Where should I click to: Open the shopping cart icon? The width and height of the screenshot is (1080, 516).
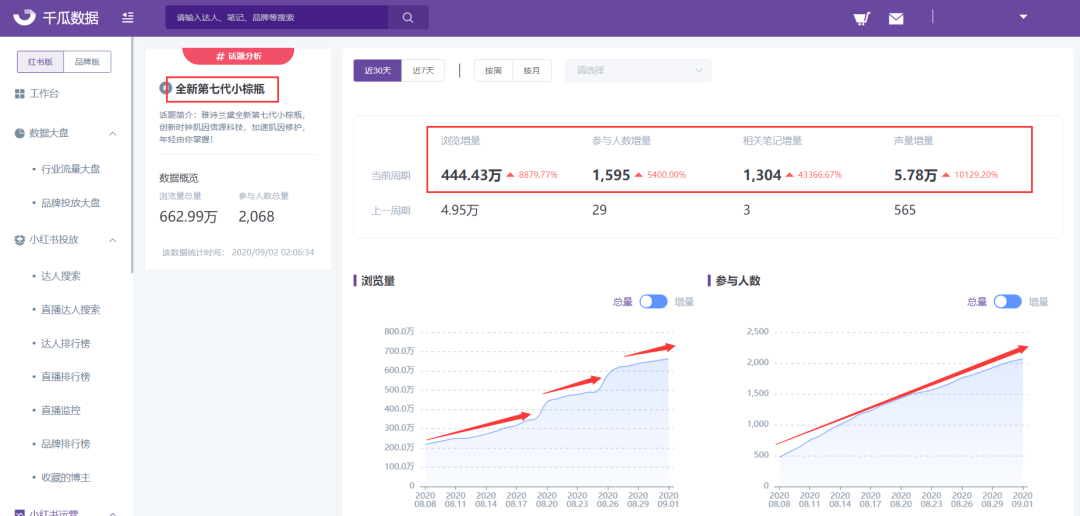click(860, 19)
